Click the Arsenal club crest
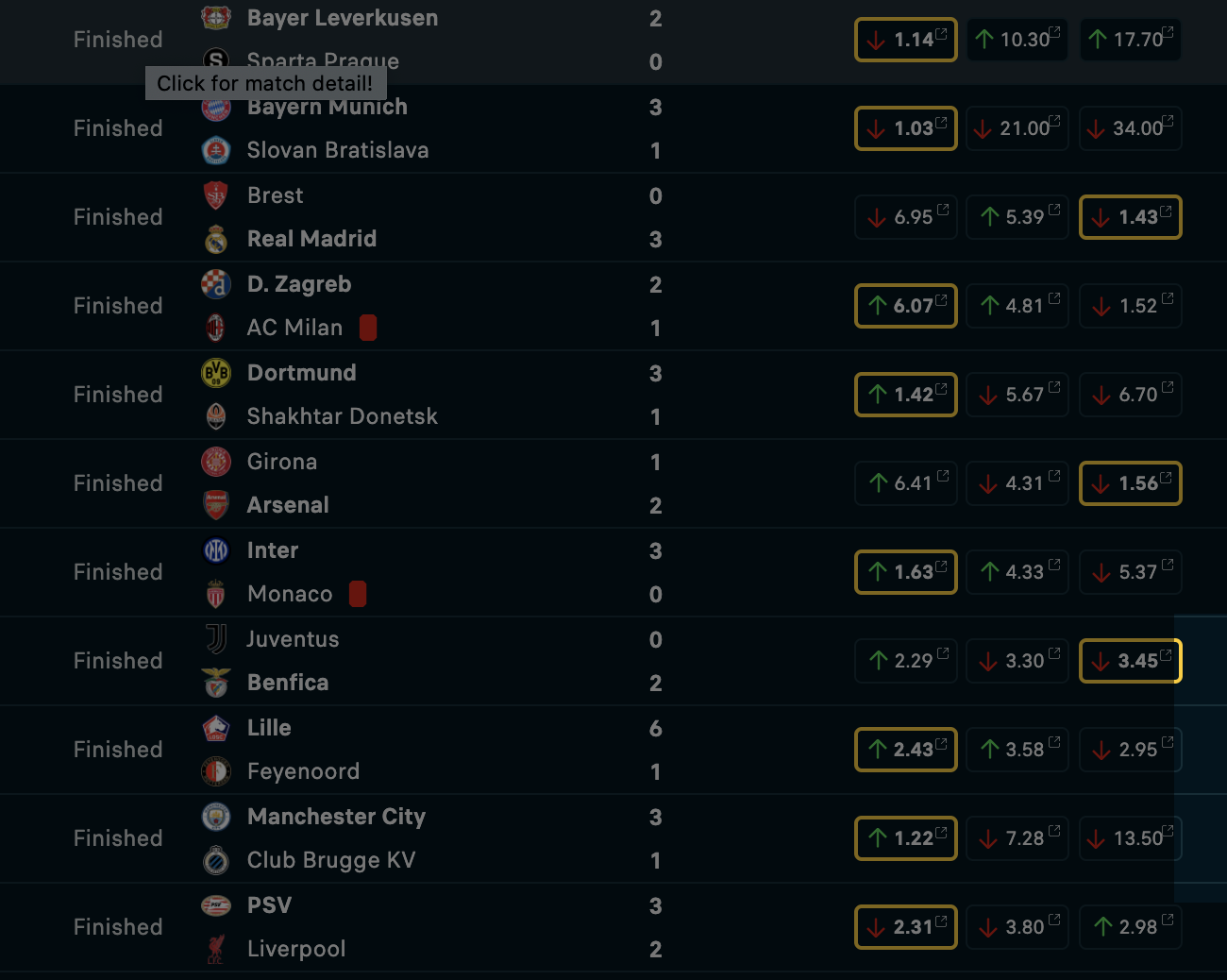 (x=216, y=505)
